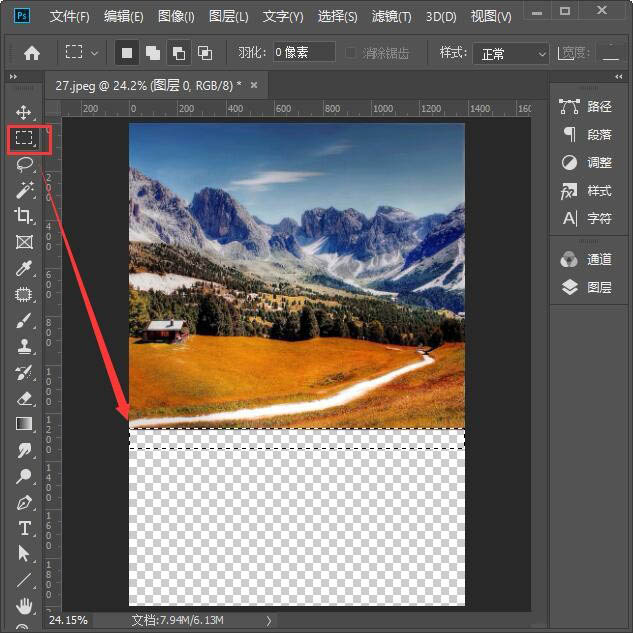The width and height of the screenshot is (633, 633).
Task: Open the 字符 Character panel
Action: pyautogui.click(x=586, y=218)
